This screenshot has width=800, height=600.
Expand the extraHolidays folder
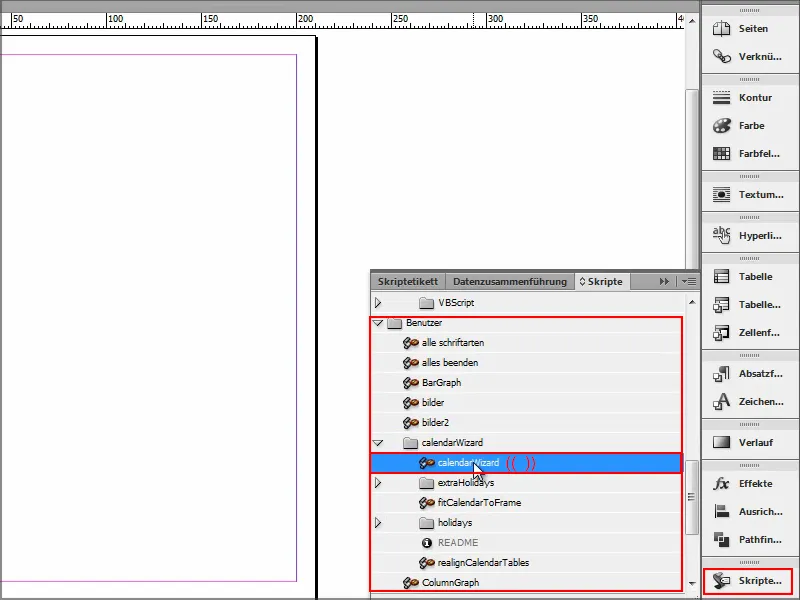[x=378, y=483]
